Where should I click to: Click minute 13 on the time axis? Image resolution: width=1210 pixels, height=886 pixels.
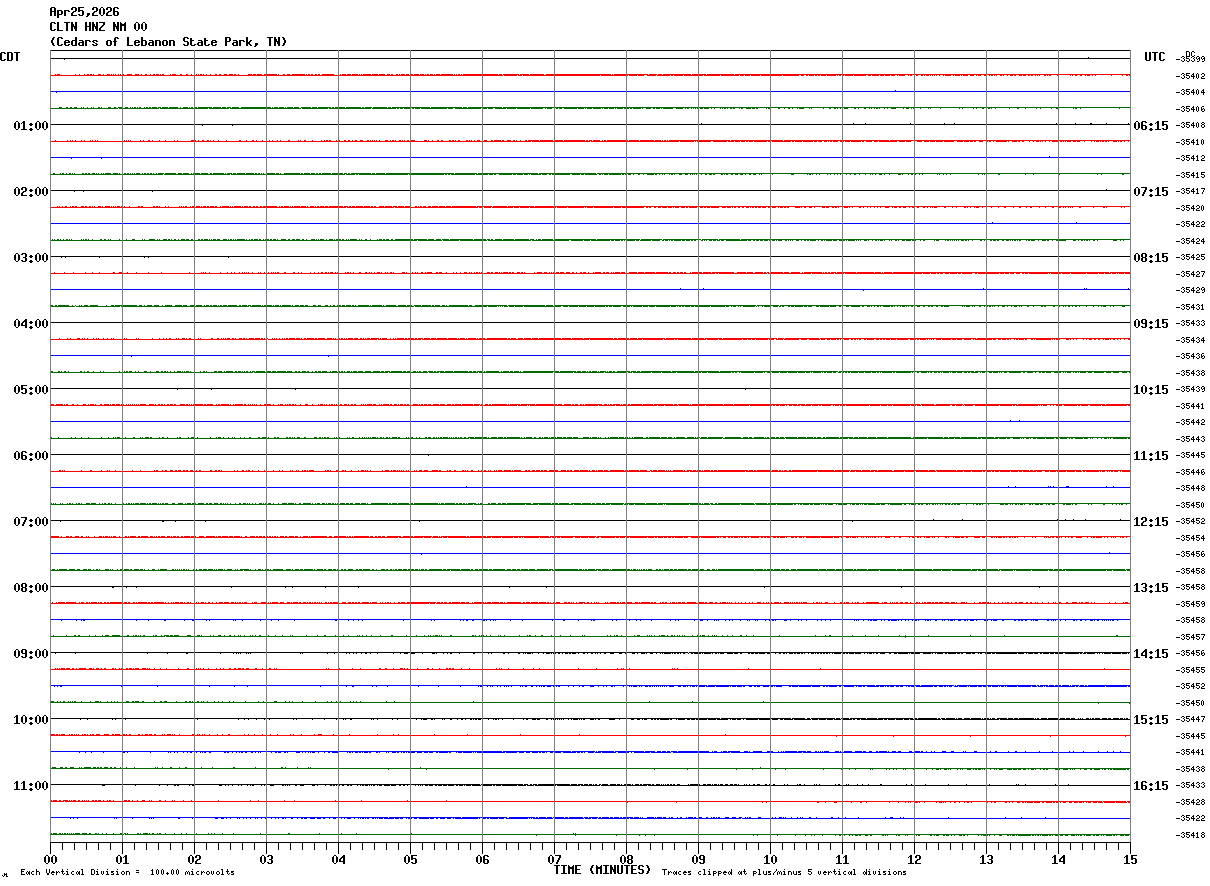click(x=986, y=859)
